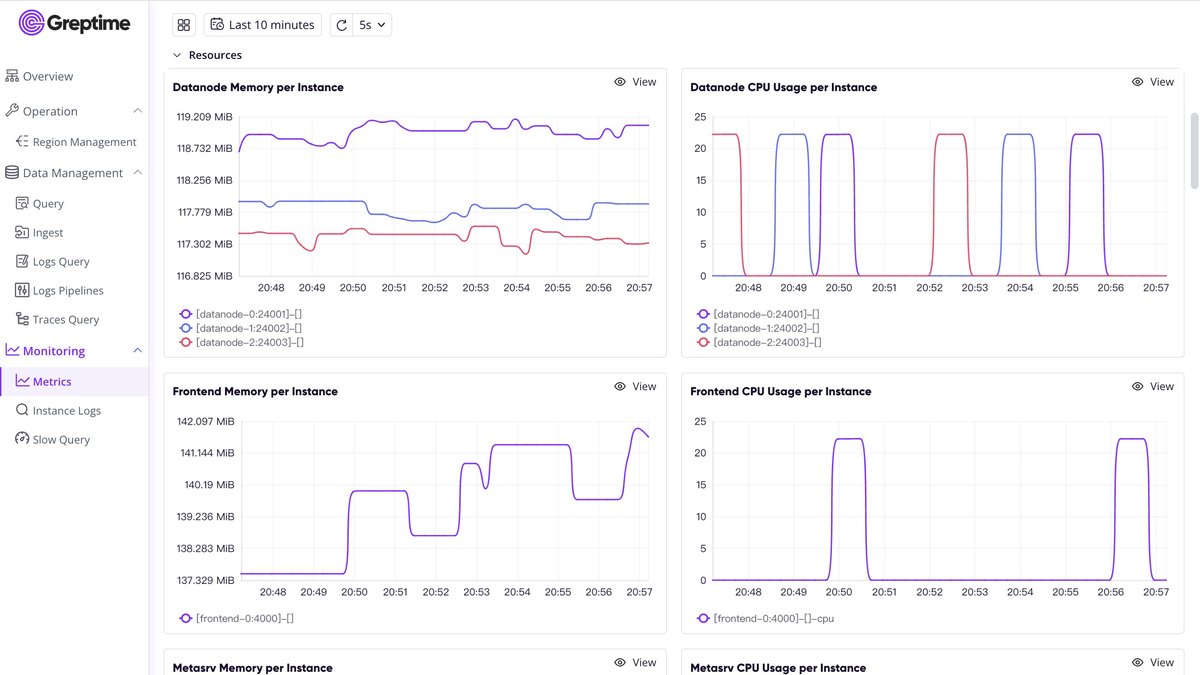Viewport: 1200px width, 675px height.
Task: View the Frontend CPU Usage per Instance panel
Action: click(x=1153, y=386)
